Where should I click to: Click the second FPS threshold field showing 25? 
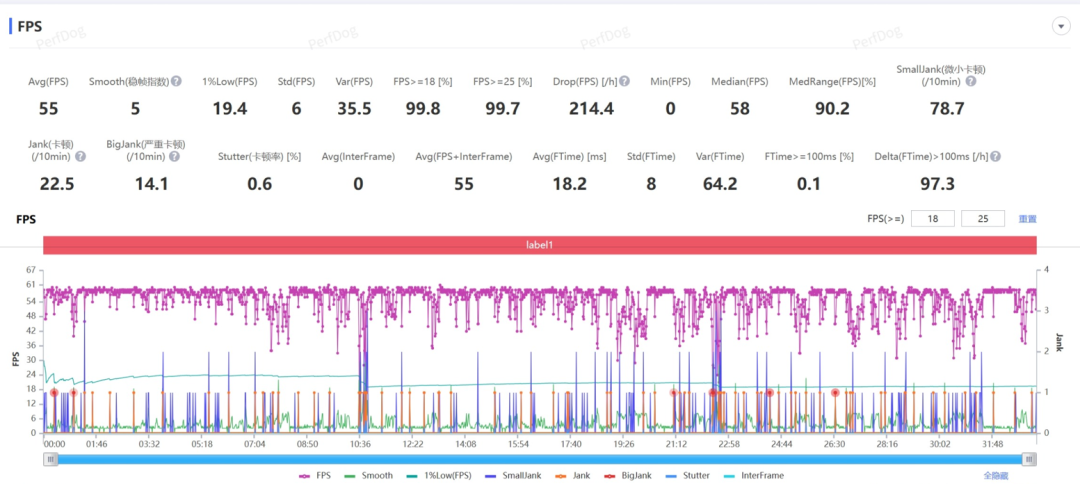click(983, 219)
